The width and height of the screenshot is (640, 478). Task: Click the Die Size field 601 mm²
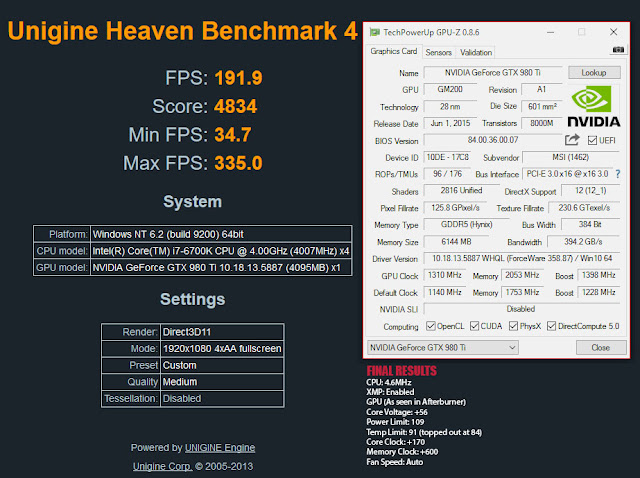pyautogui.click(x=542, y=106)
